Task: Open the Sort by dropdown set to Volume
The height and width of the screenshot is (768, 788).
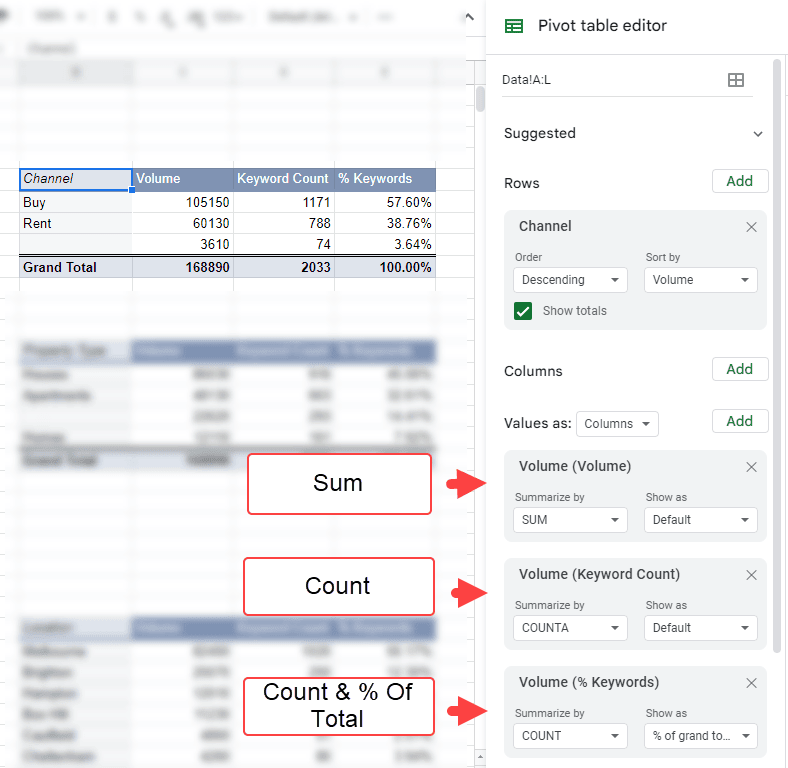Action: (701, 280)
